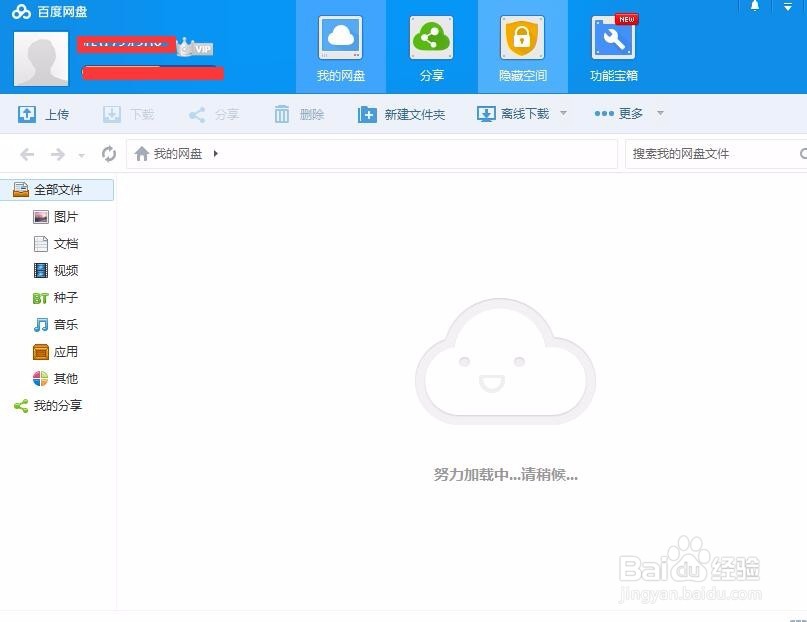
Task: Select the BT种子 category in the sidebar
Action: [65, 297]
